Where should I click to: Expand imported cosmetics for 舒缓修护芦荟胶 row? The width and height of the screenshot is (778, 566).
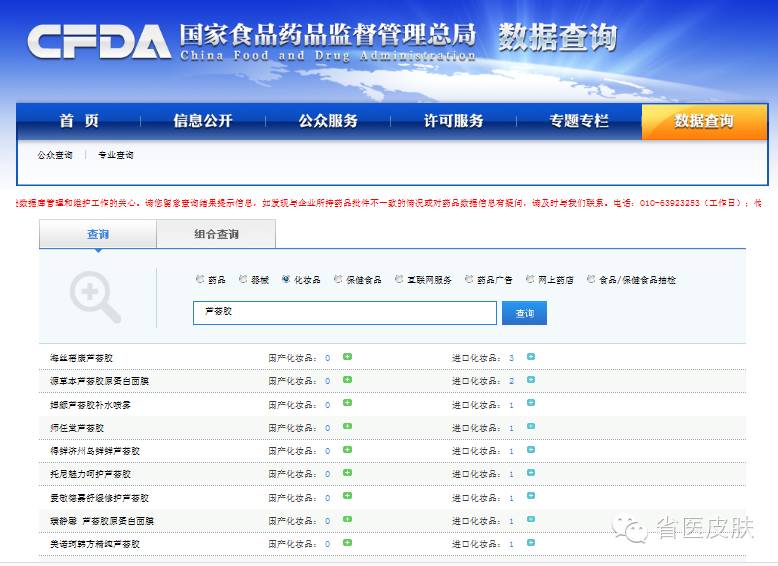point(531,496)
